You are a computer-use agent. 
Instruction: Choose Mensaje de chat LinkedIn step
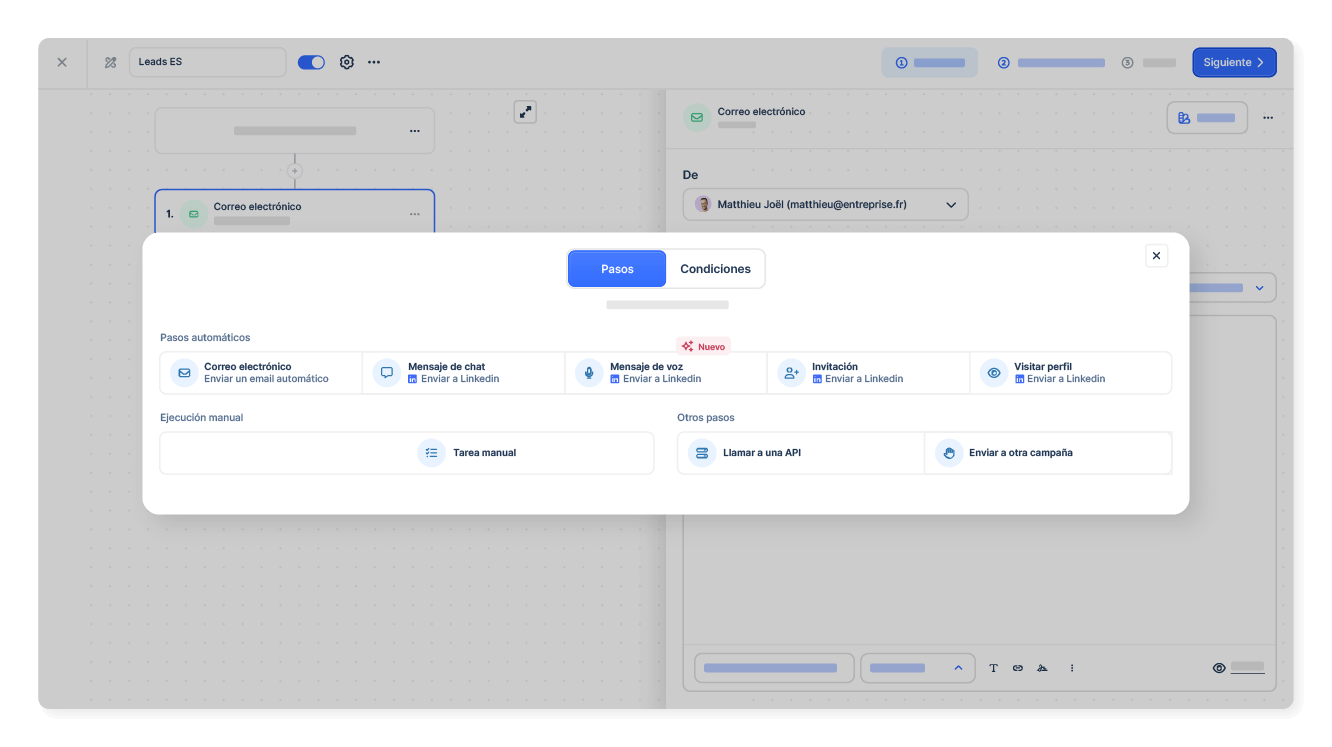tap(463, 373)
